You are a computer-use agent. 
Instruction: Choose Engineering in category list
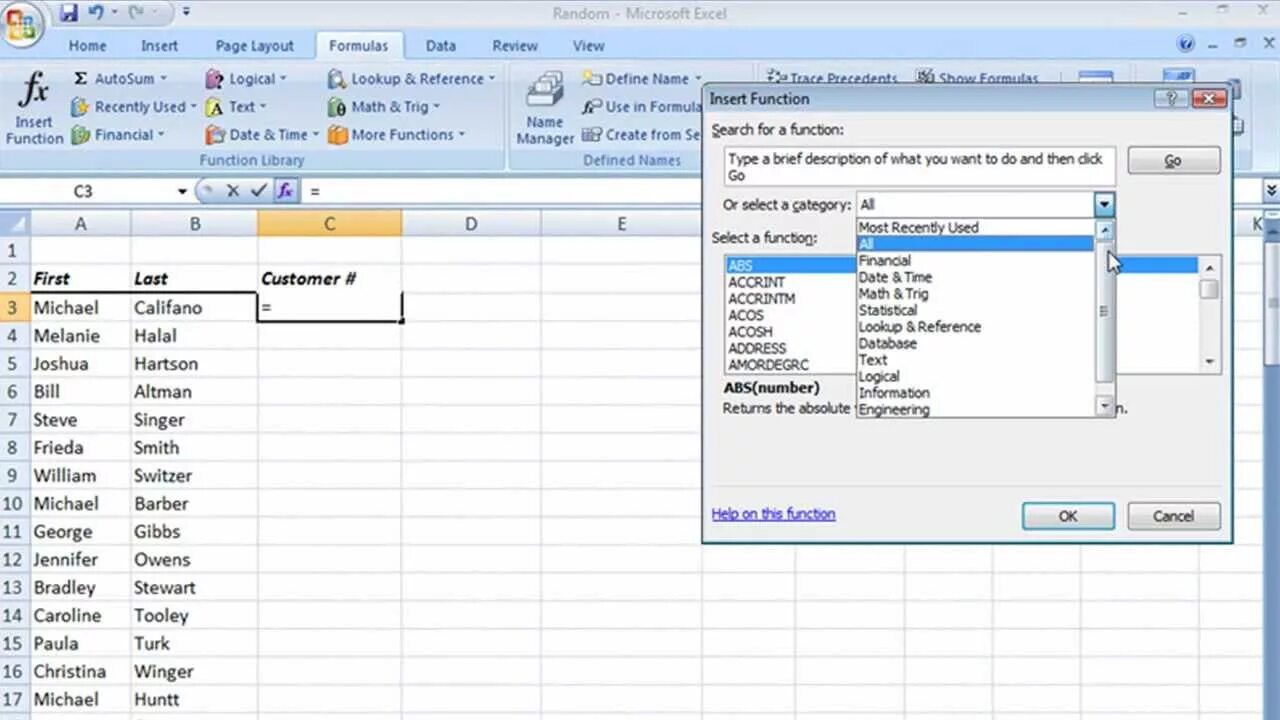point(975,409)
